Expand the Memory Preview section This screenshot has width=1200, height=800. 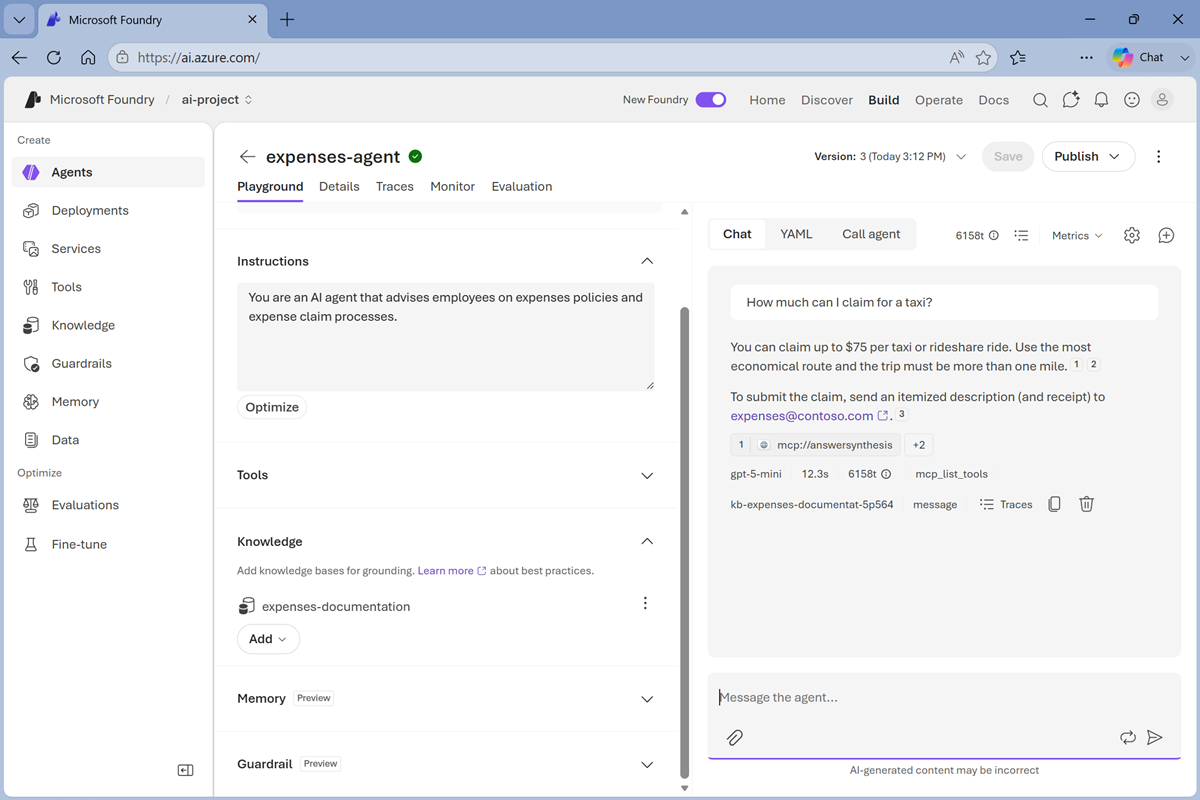647,699
